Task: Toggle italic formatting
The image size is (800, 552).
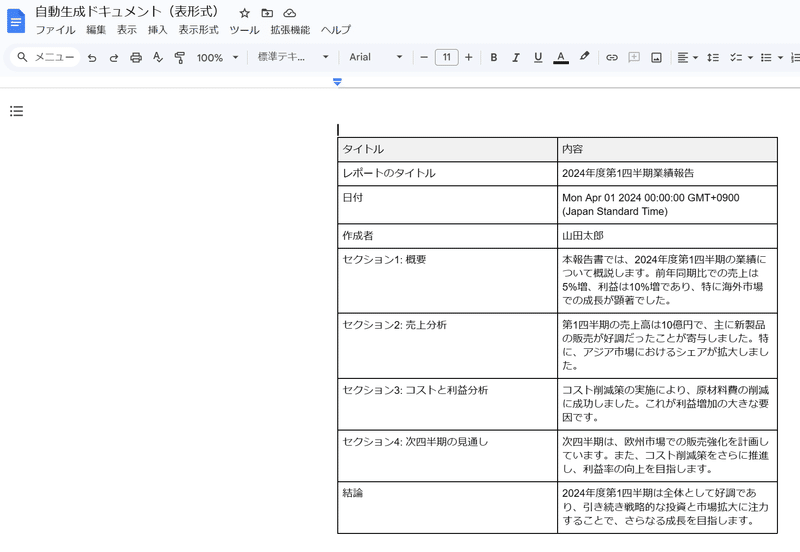Action: pos(516,57)
